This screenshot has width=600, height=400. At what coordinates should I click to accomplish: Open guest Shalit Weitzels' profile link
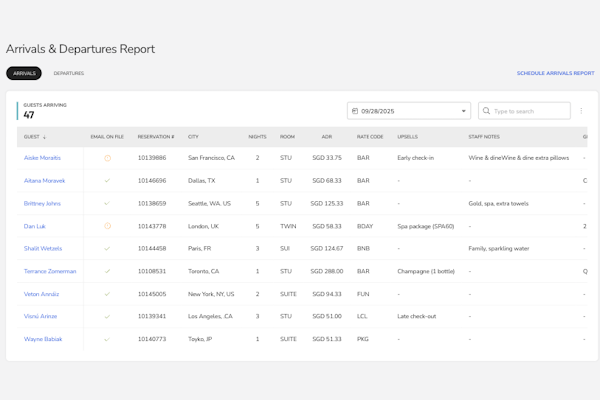coord(43,249)
